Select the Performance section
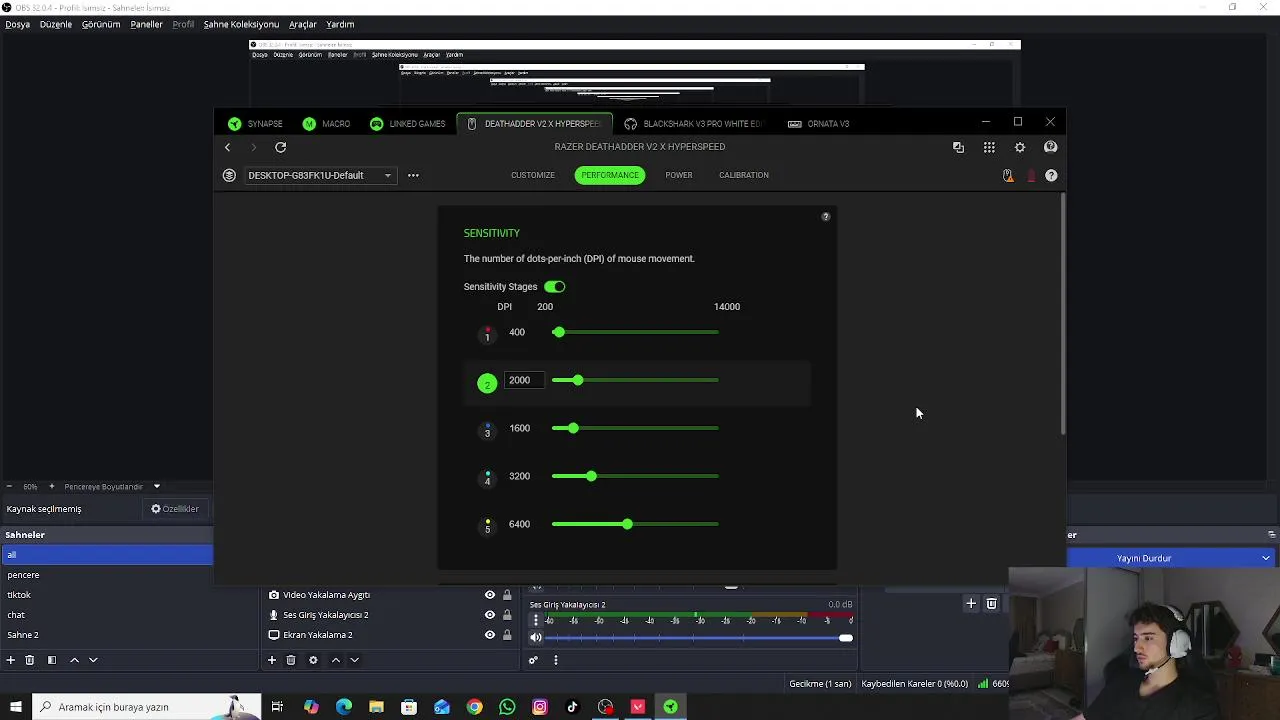The height and width of the screenshot is (720, 1280). coord(610,175)
